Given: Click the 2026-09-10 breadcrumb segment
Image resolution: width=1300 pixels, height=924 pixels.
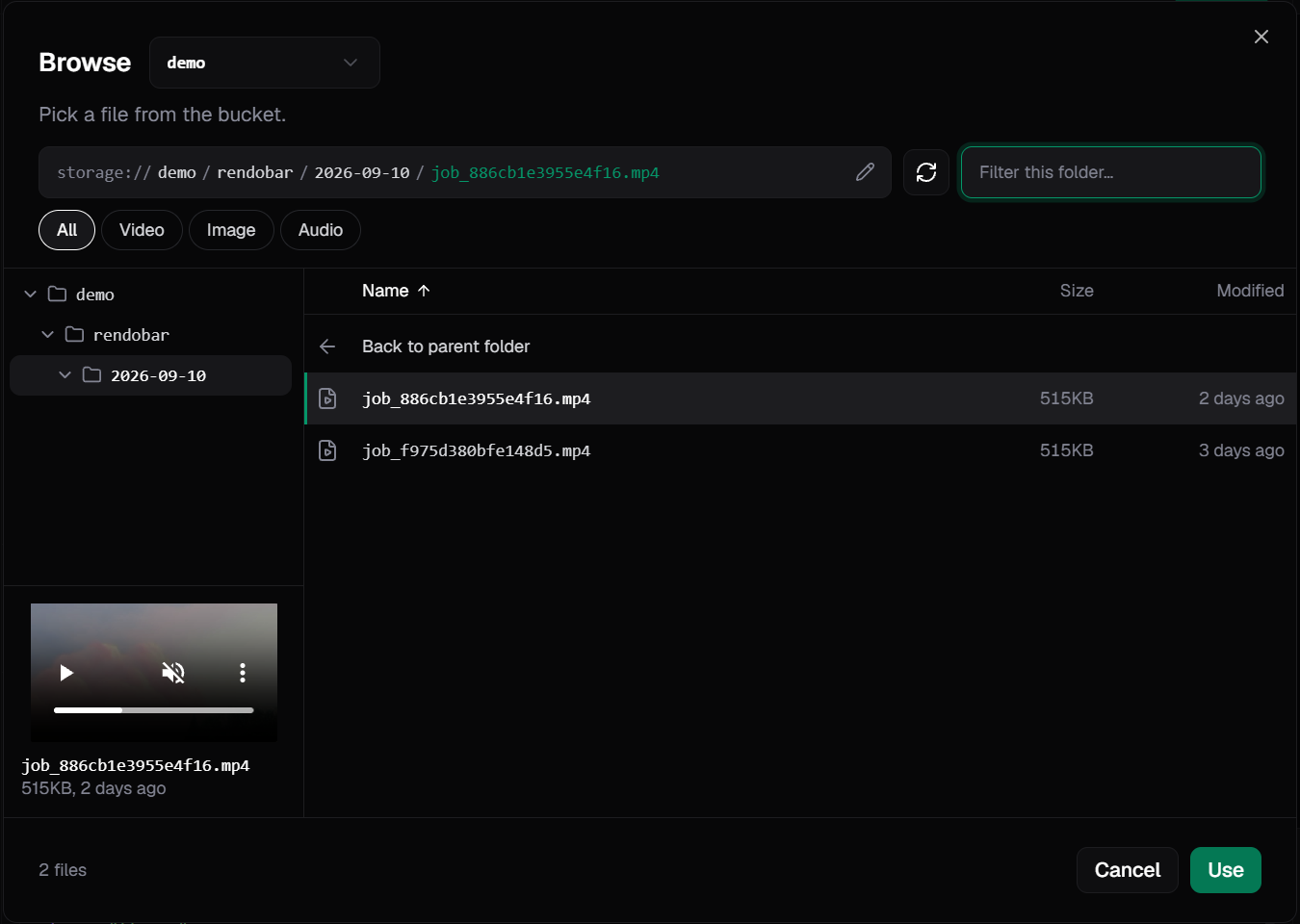Looking at the screenshot, I should point(362,172).
